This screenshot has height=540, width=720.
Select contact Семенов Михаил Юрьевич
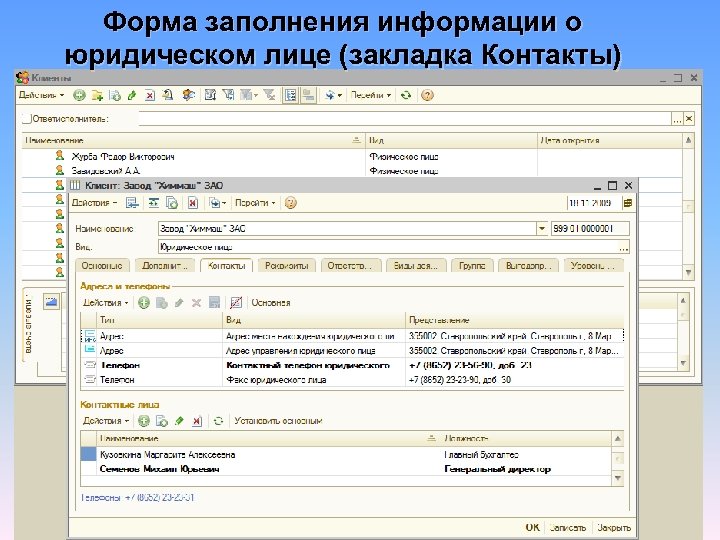(x=346, y=469)
